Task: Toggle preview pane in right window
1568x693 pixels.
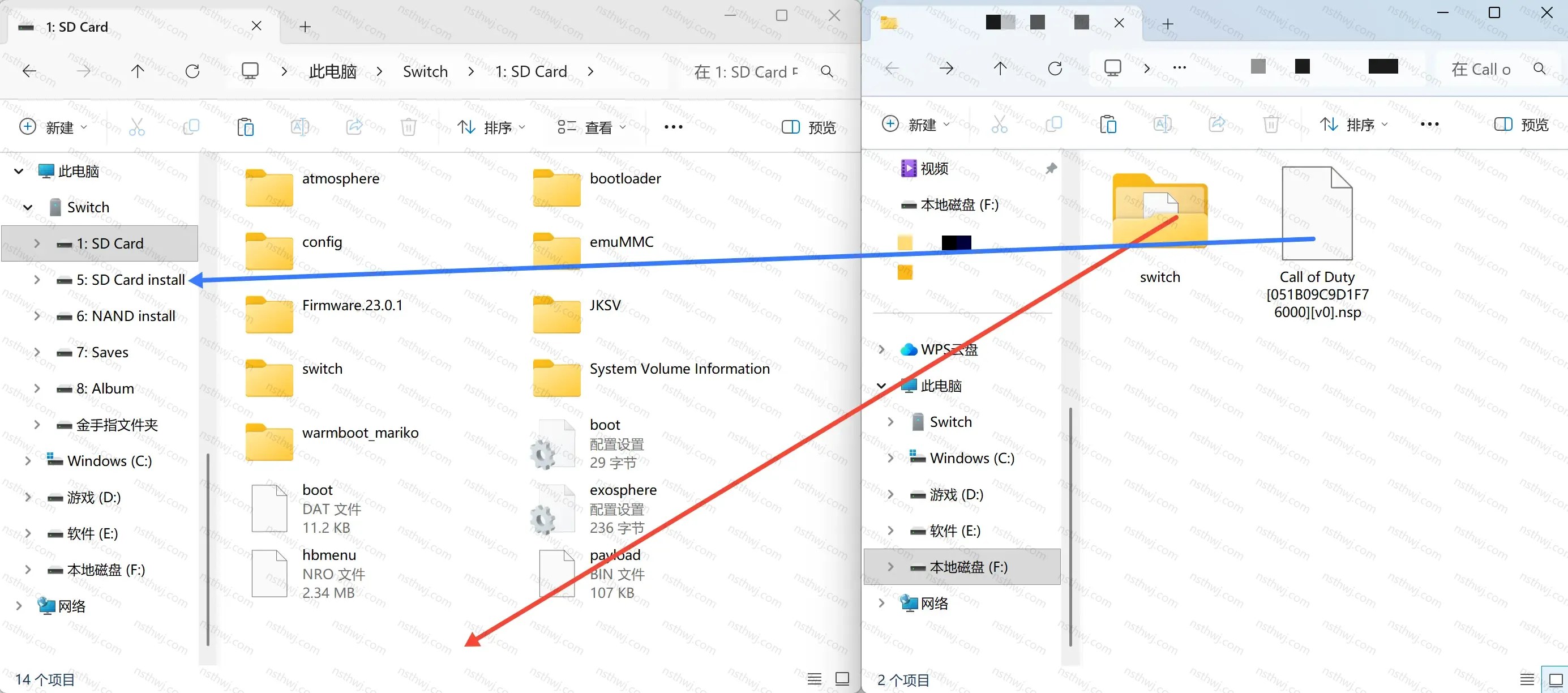Action: (1521, 124)
